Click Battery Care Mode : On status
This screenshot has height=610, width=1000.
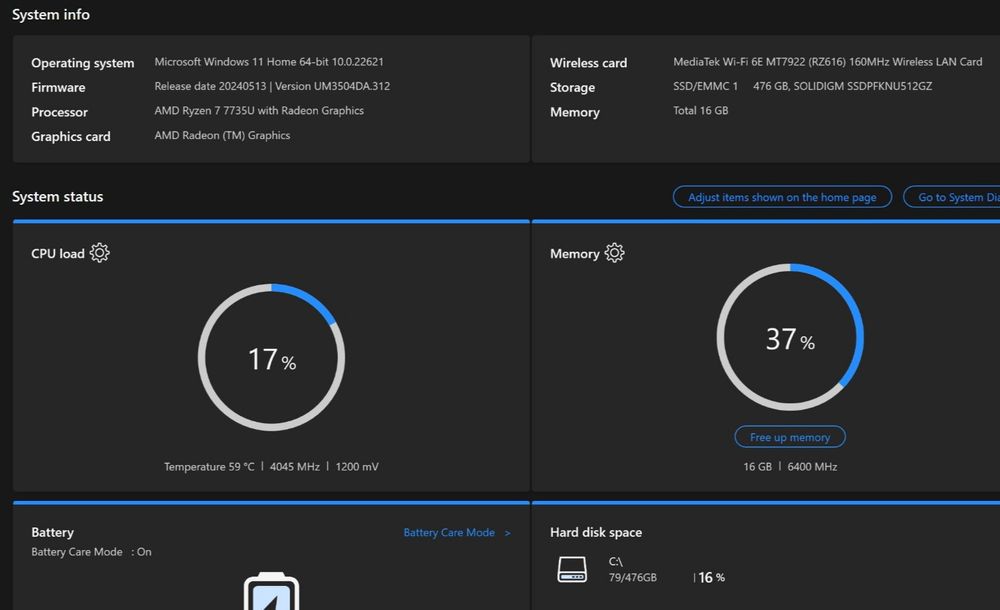point(91,552)
